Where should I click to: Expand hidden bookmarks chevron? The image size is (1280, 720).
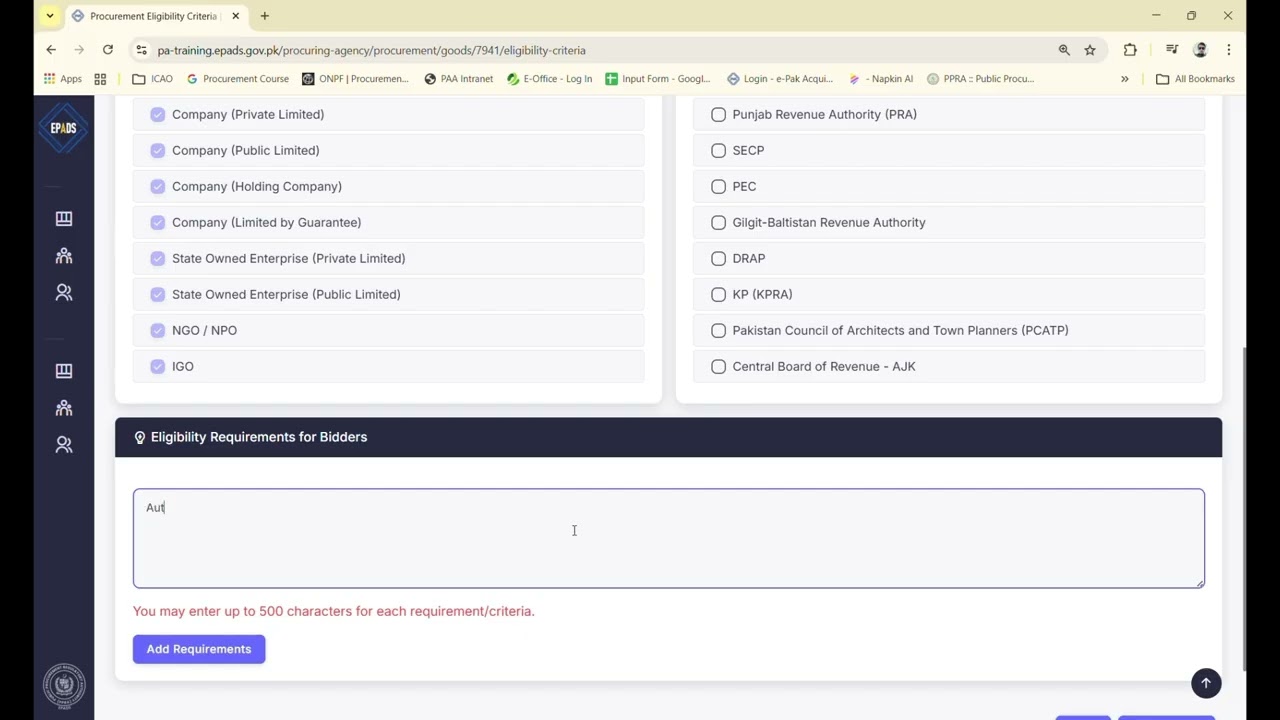[1125, 79]
